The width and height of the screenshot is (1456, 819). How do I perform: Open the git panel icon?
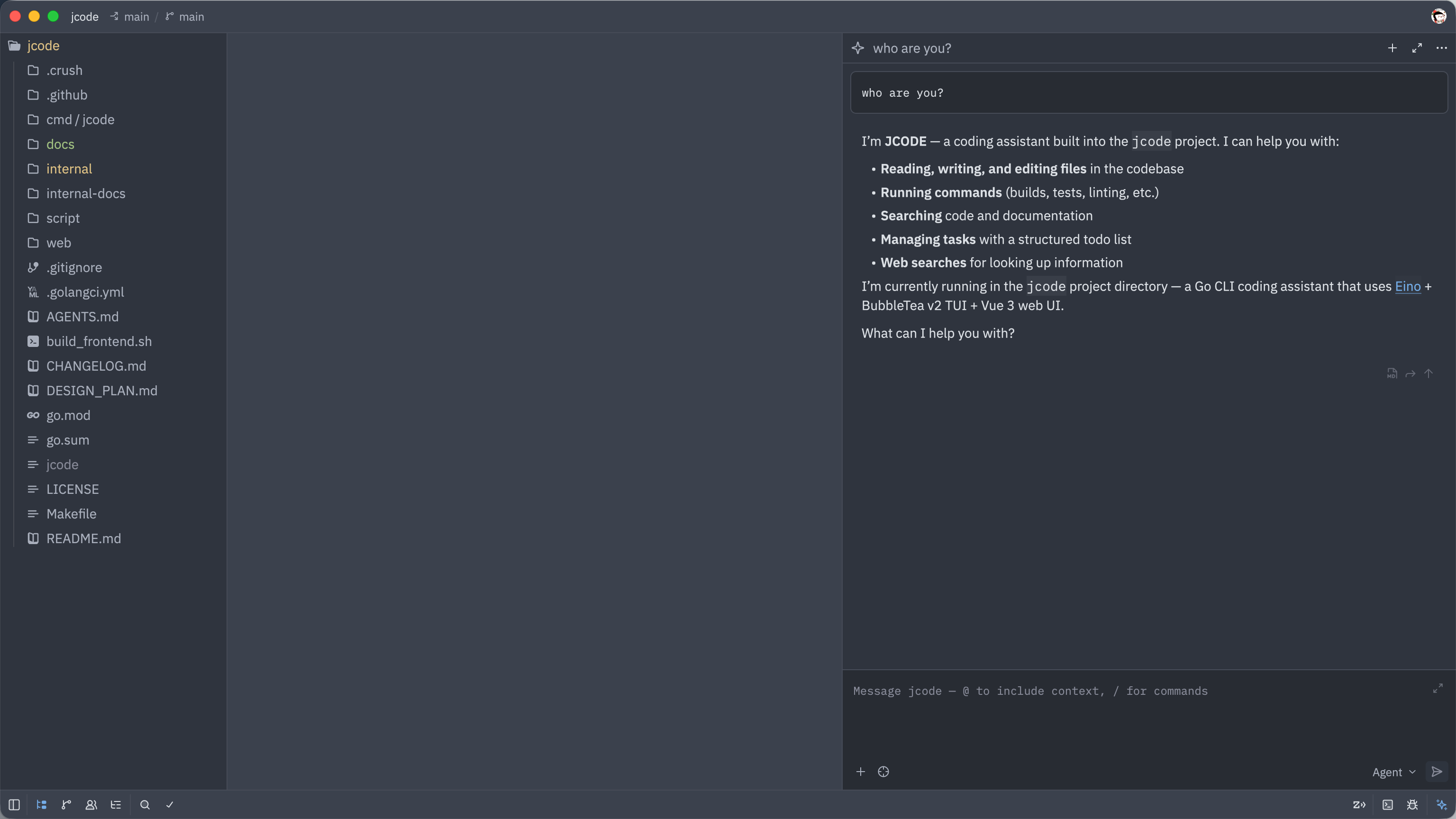pos(66,804)
